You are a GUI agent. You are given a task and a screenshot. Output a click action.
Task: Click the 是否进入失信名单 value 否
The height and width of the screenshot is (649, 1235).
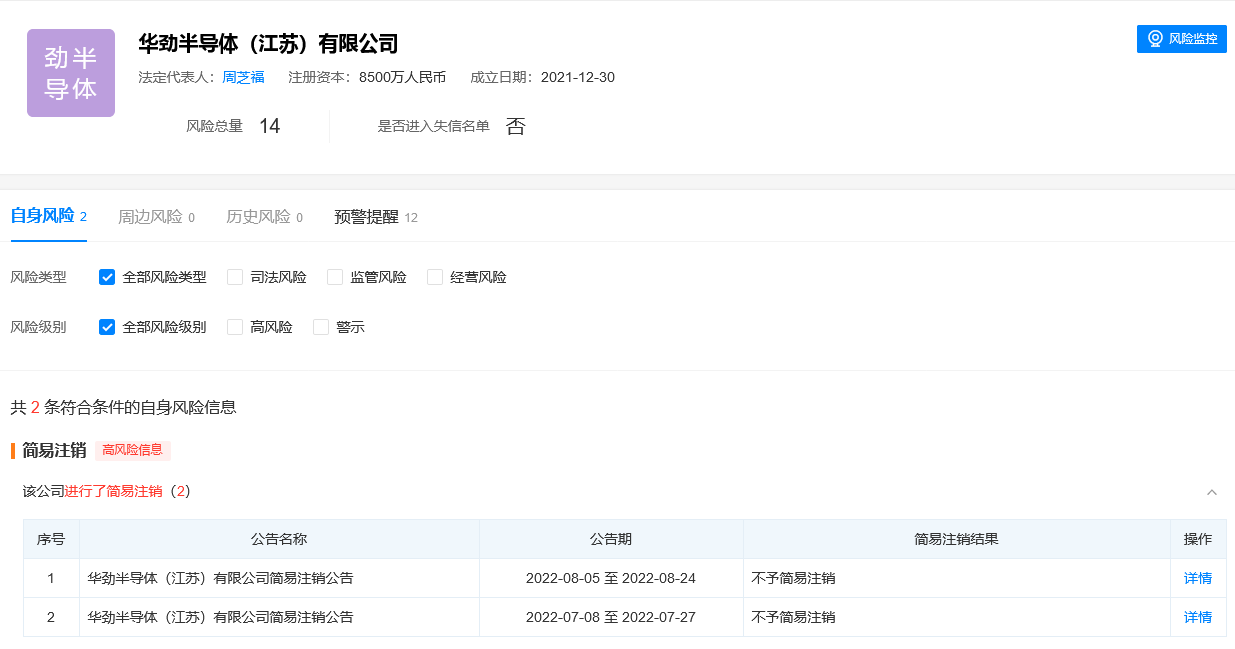click(x=515, y=126)
